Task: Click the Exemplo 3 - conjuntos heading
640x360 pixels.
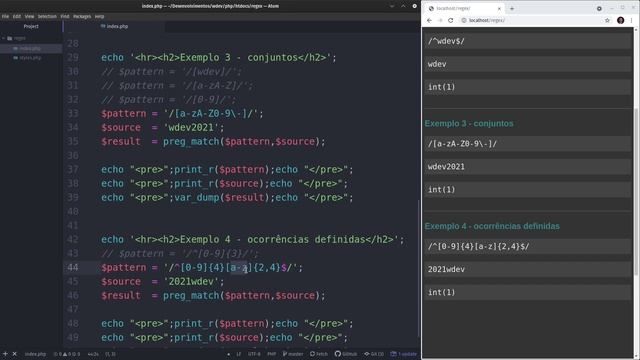Action: pyautogui.click(x=469, y=123)
